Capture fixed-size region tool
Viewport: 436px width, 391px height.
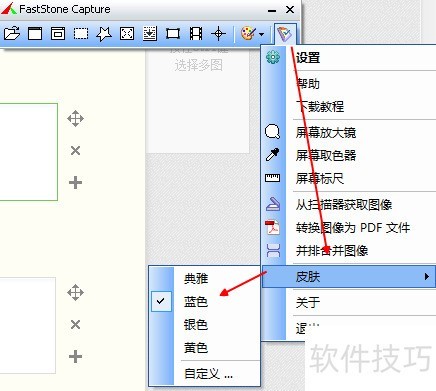[x=173, y=34]
